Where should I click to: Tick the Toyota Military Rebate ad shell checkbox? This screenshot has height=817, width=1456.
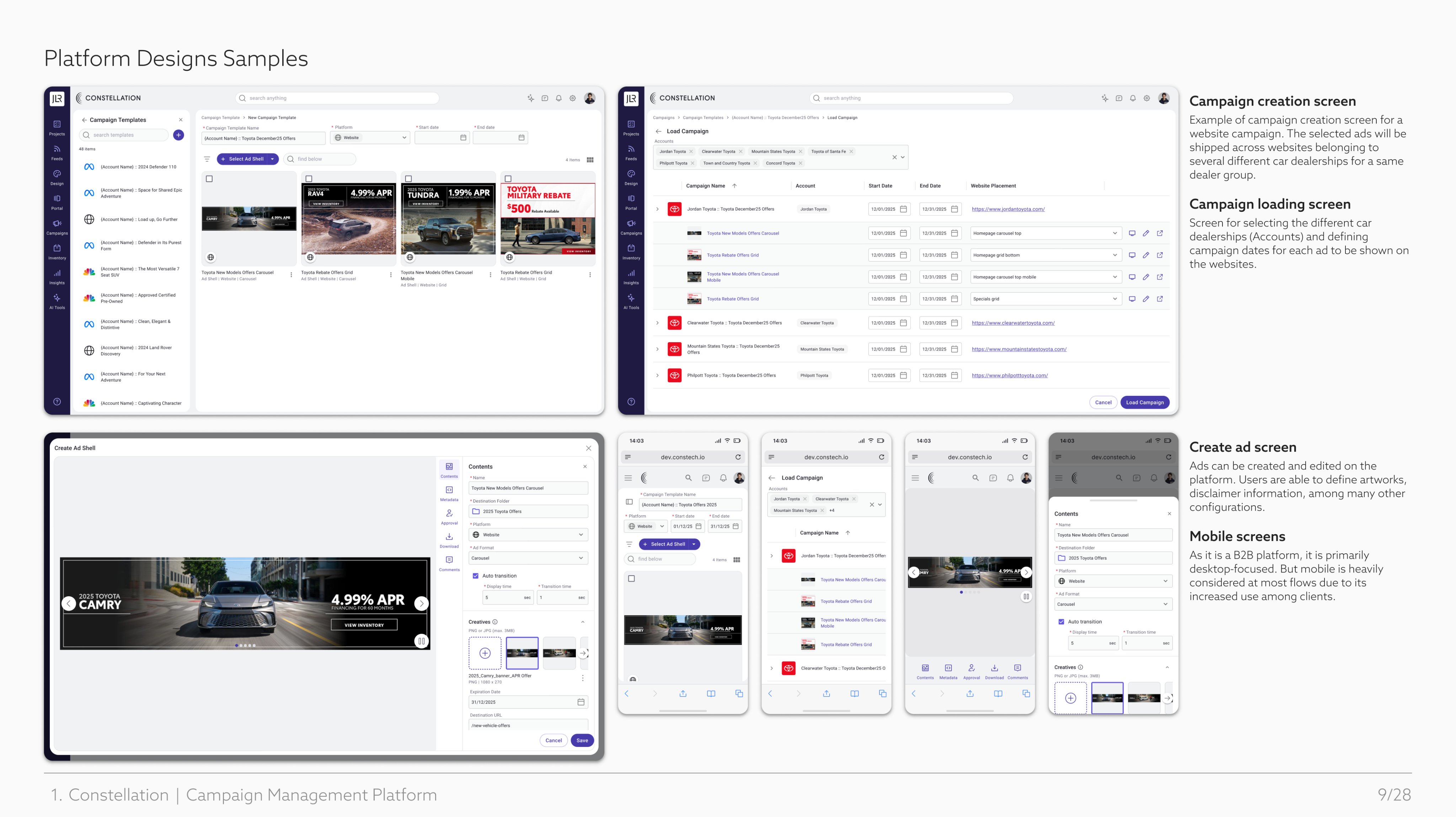(x=508, y=178)
